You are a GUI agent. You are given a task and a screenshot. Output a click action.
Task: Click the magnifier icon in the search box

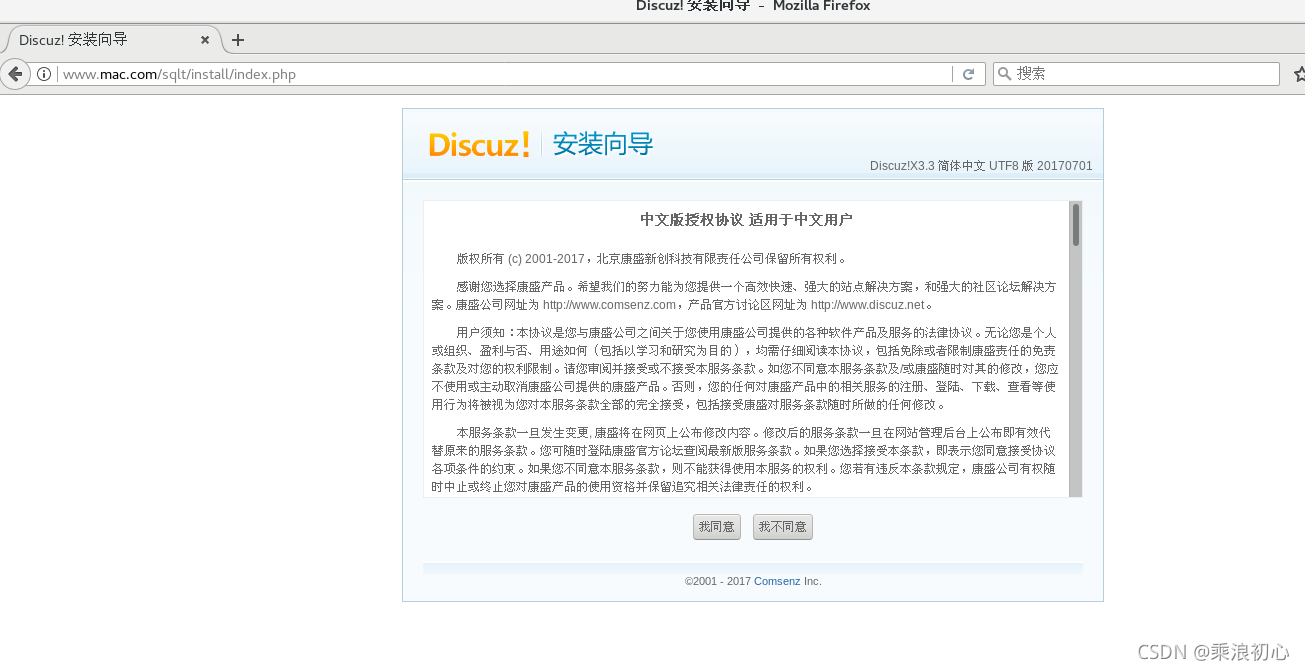pyautogui.click(x=1004, y=74)
